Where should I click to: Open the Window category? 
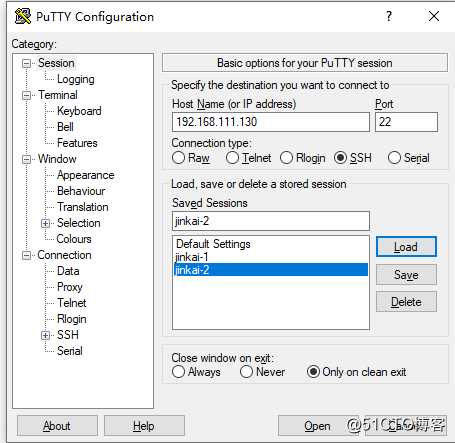point(57,159)
